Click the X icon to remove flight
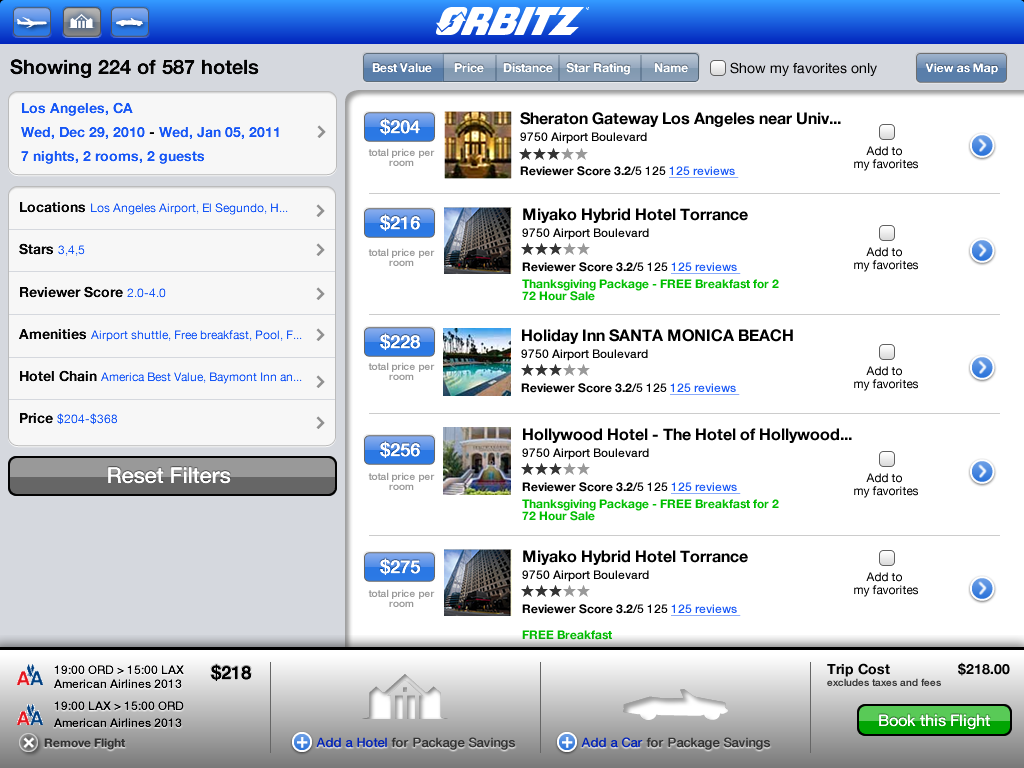Image resolution: width=1024 pixels, height=768 pixels. point(28,743)
